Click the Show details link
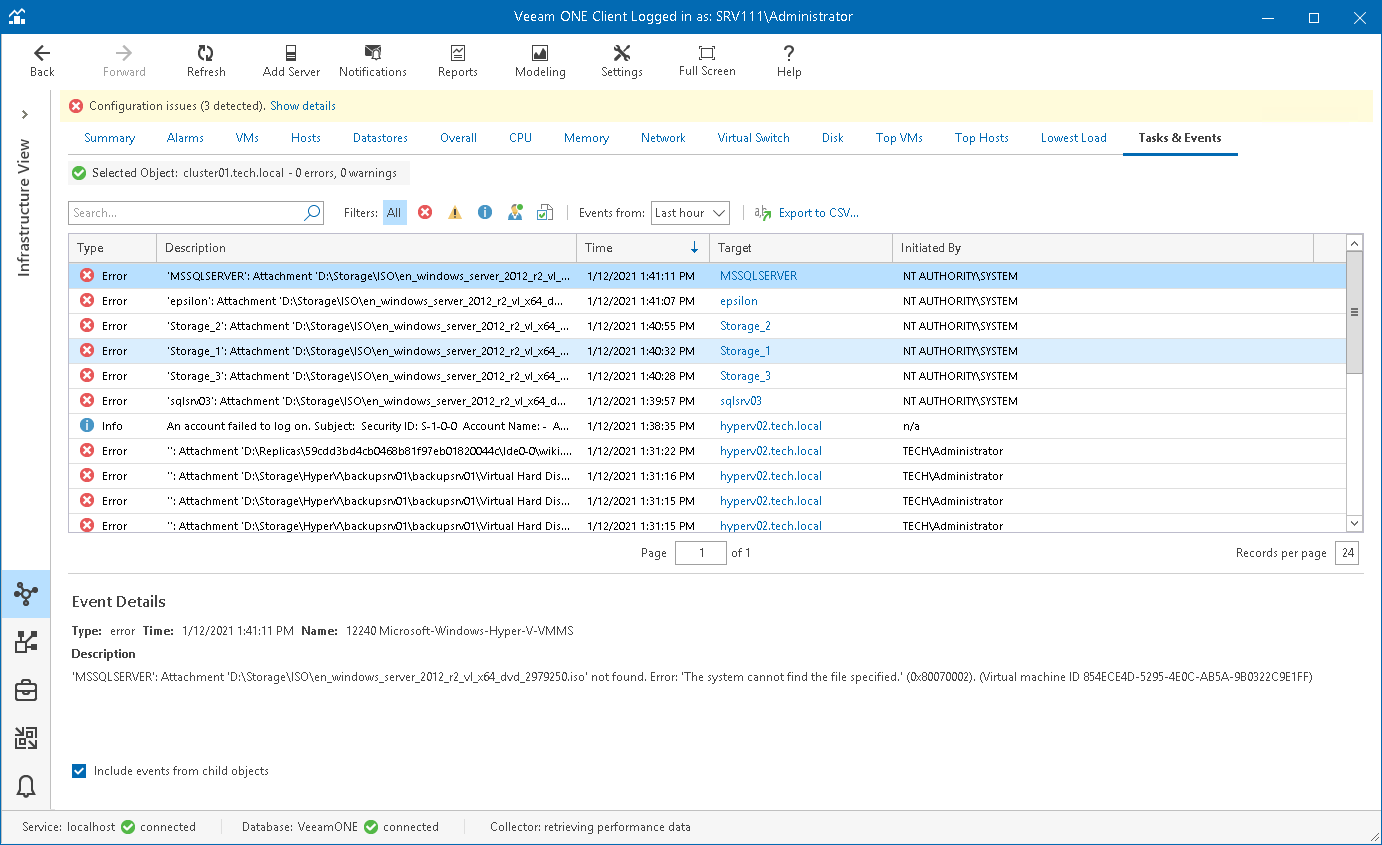Viewport: 1382px width, 845px height. [303, 106]
